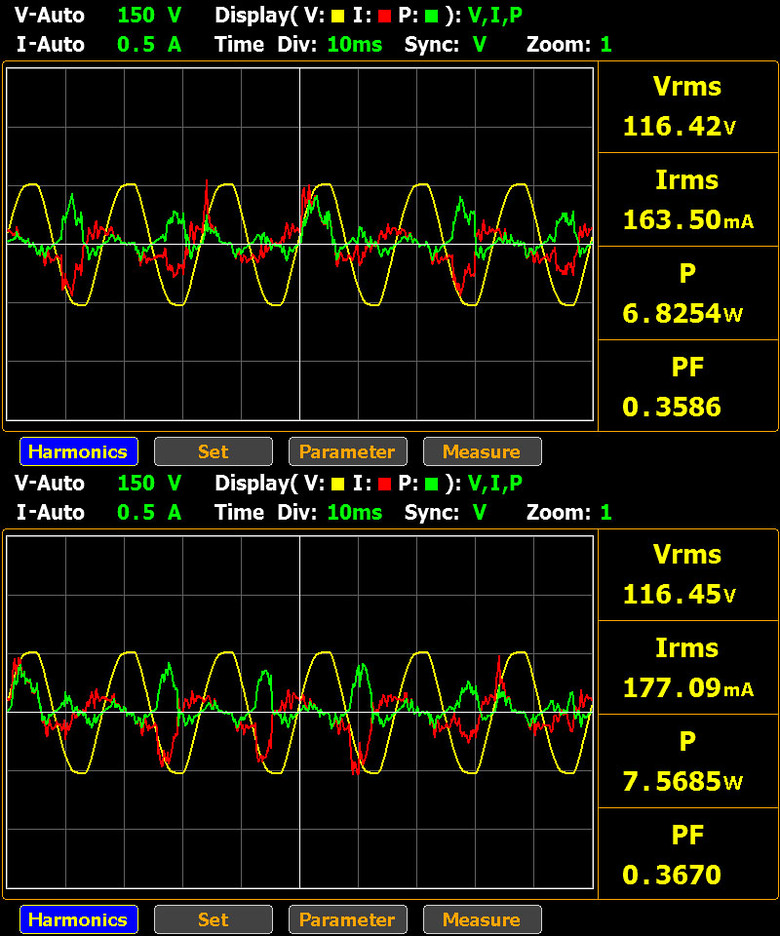Click the green P color swatch in lower header
The height and width of the screenshot is (936, 780).
tap(431, 484)
